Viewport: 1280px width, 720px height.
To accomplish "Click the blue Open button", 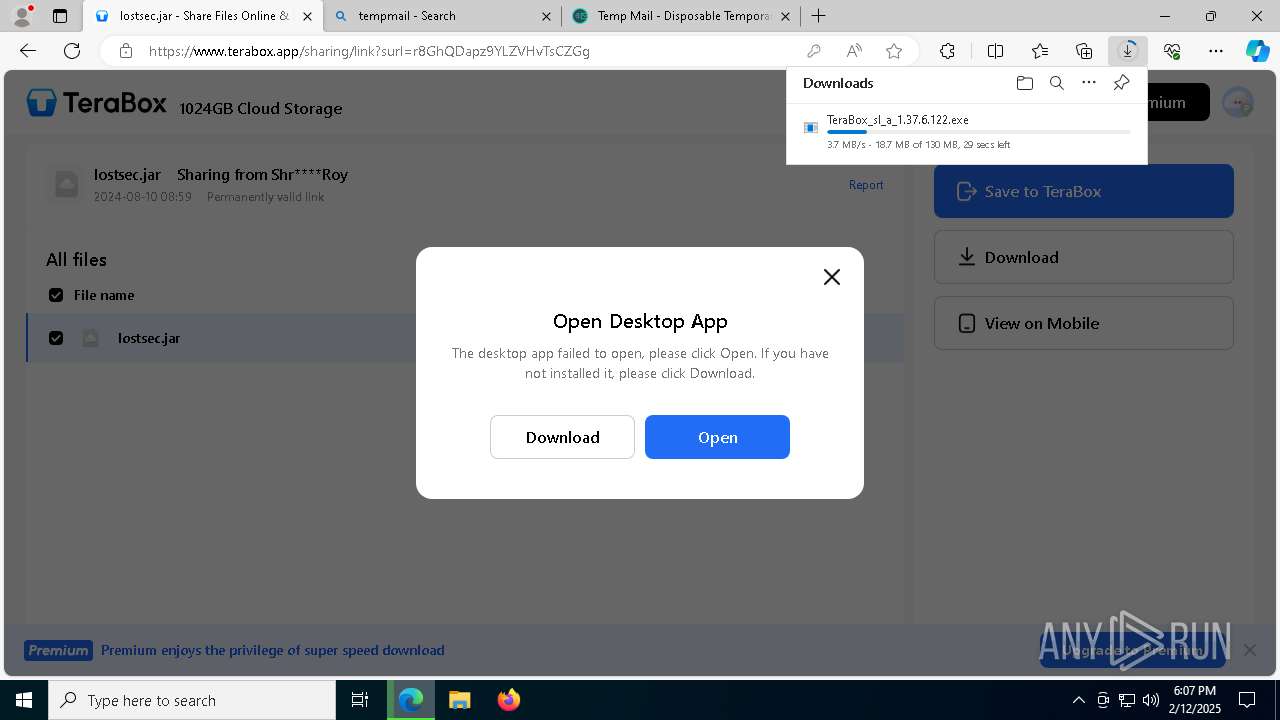I will pyautogui.click(x=717, y=437).
